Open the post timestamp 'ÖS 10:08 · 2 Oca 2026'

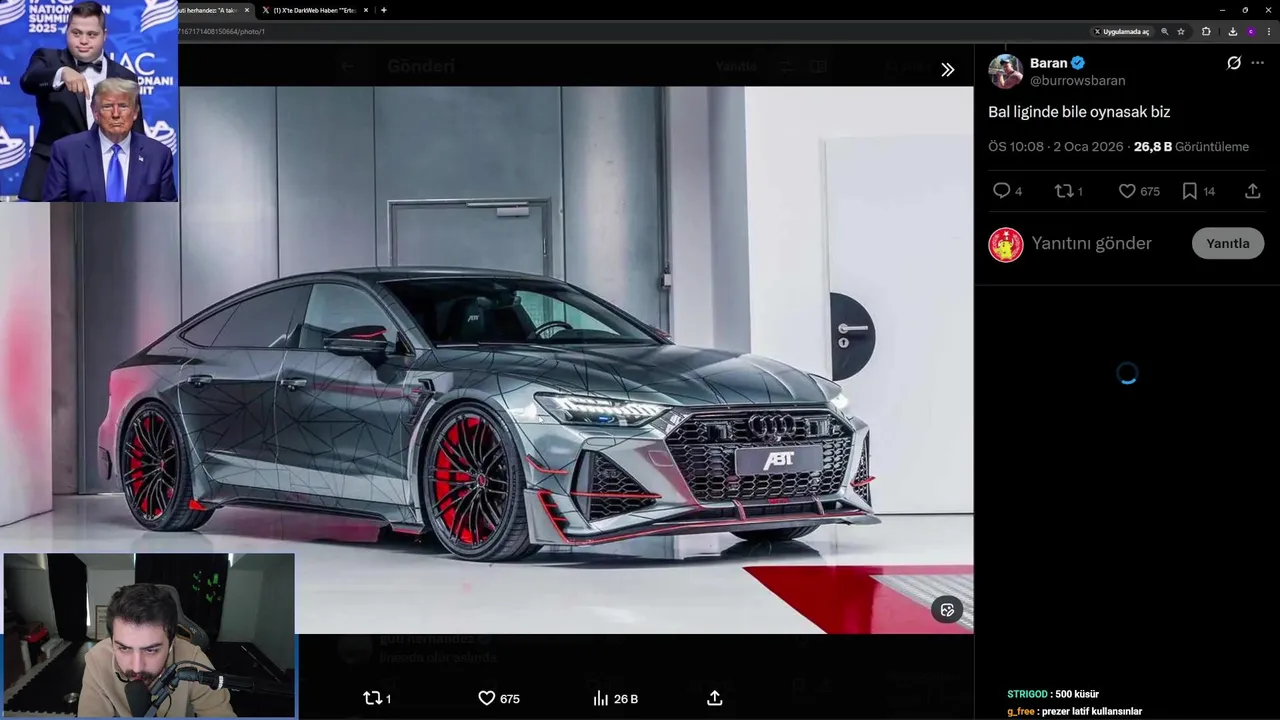(x=1056, y=147)
